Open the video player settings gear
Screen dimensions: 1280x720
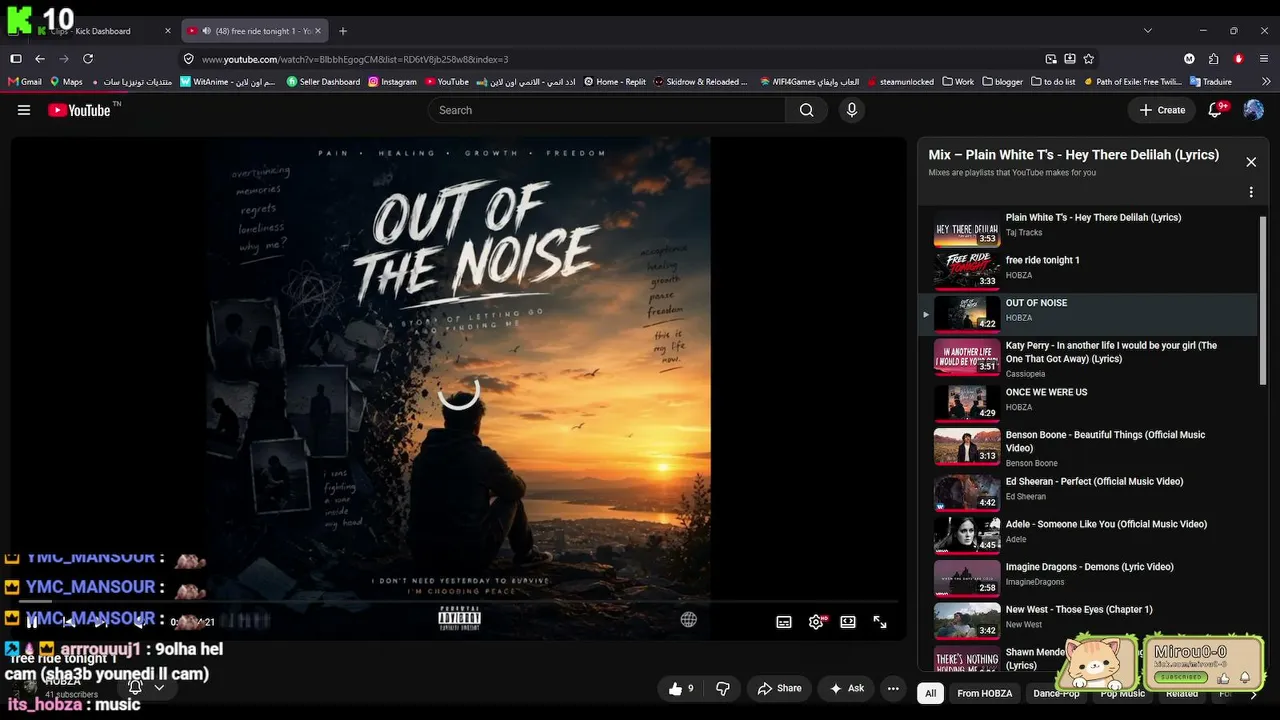tap(816, 622)
